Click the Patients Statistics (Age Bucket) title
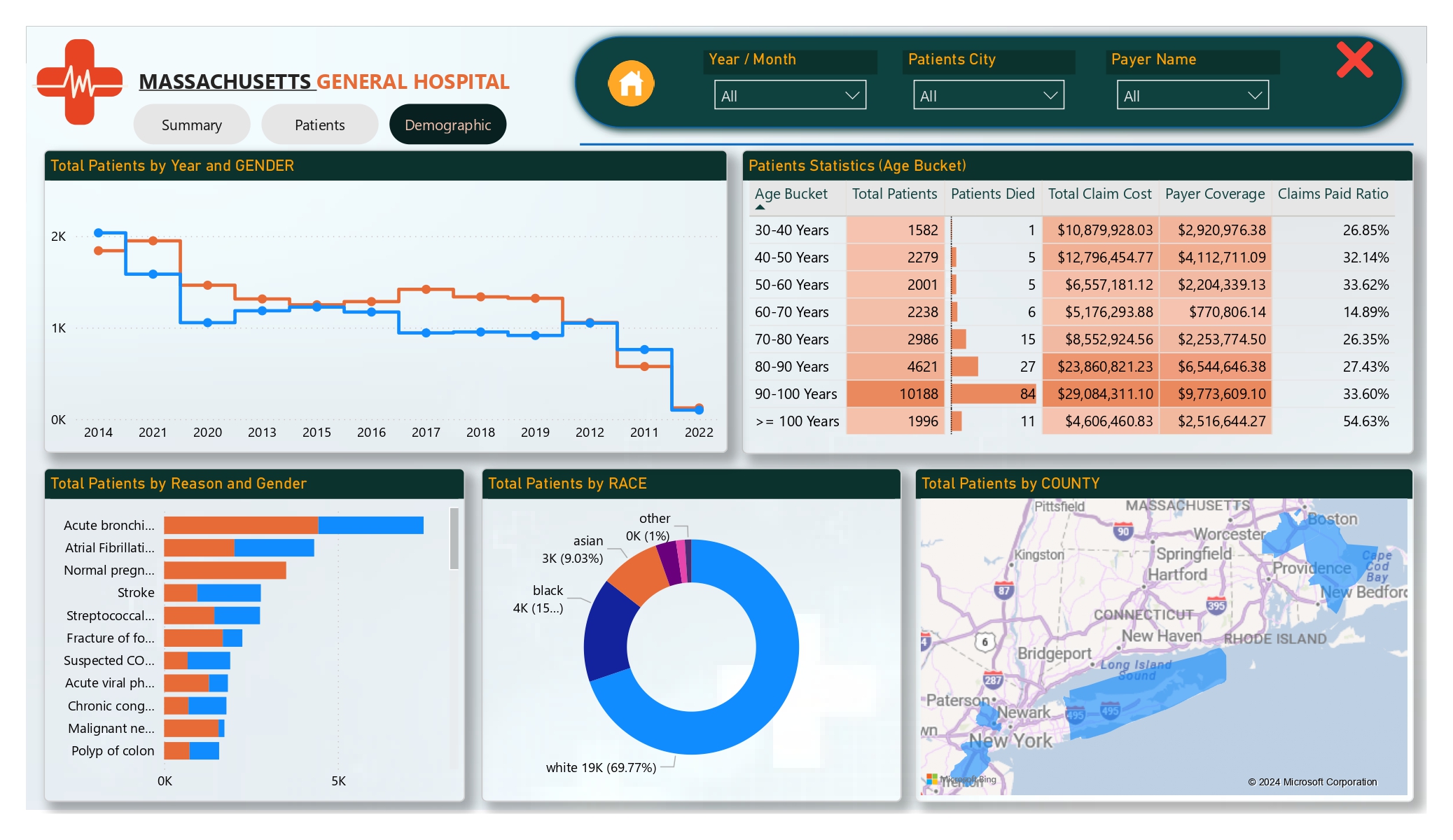The height and width of the screenshot is (840, 1453). [x=857, y=165]
